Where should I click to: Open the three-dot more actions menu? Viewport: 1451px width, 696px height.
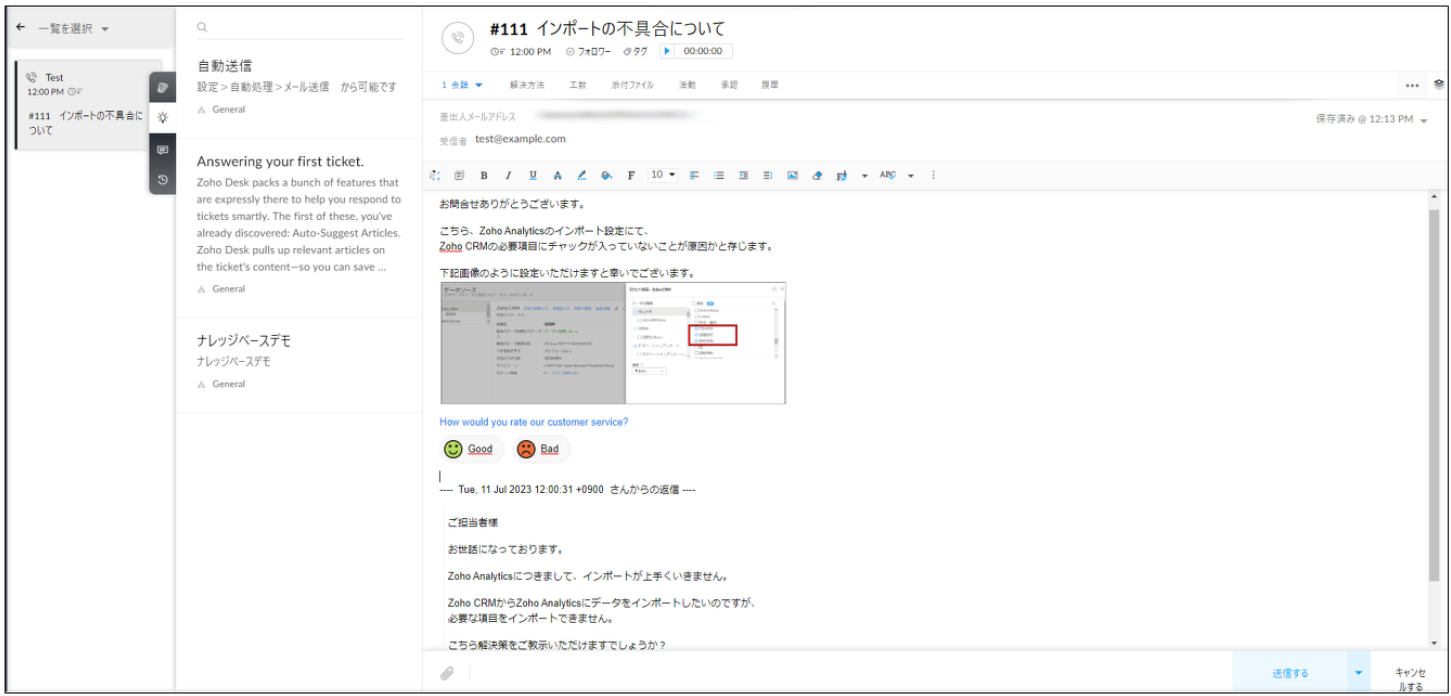[1412, 85]
